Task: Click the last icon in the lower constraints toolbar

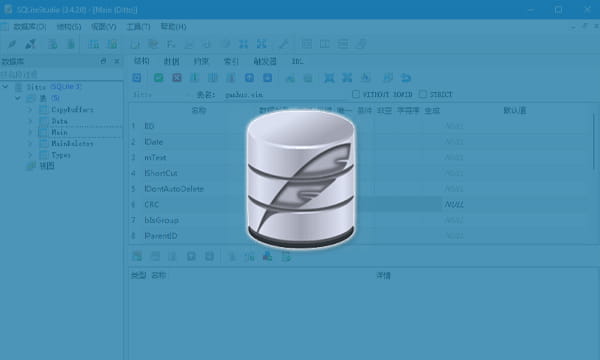Action: pos(286,256)
